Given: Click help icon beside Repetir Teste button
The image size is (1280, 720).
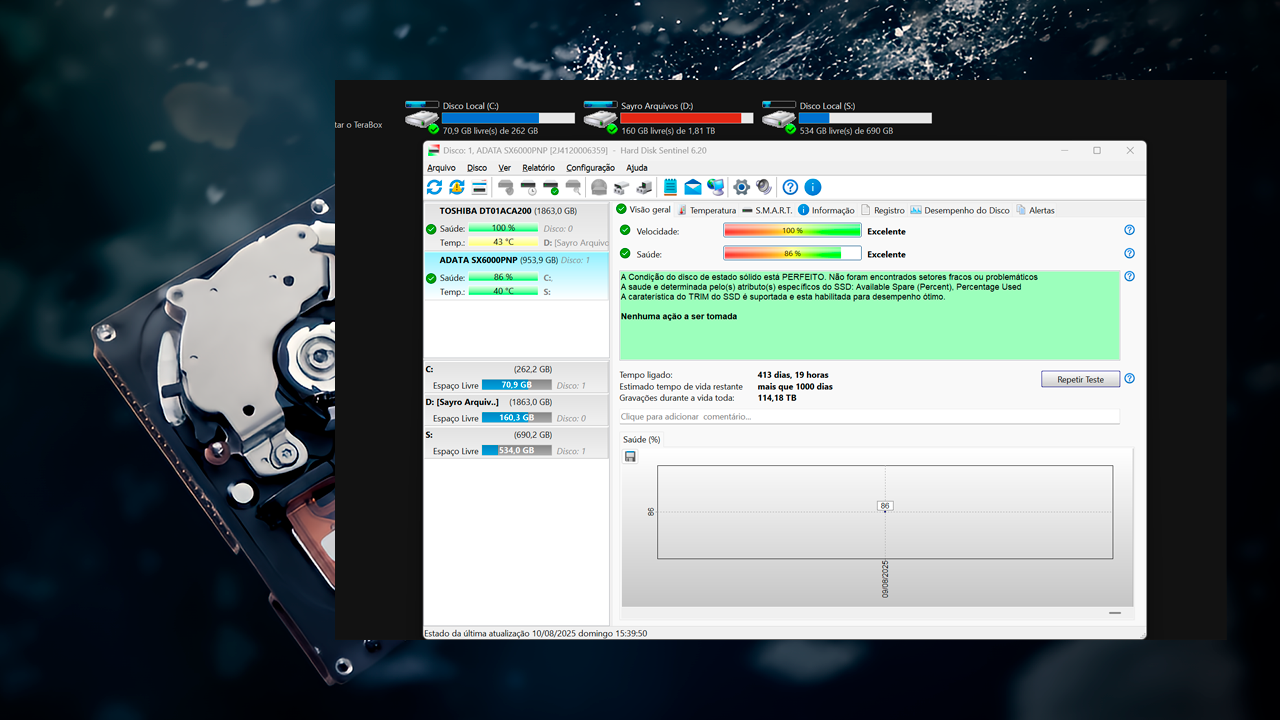Looking at the screenshot, I should coord(1129,379).
